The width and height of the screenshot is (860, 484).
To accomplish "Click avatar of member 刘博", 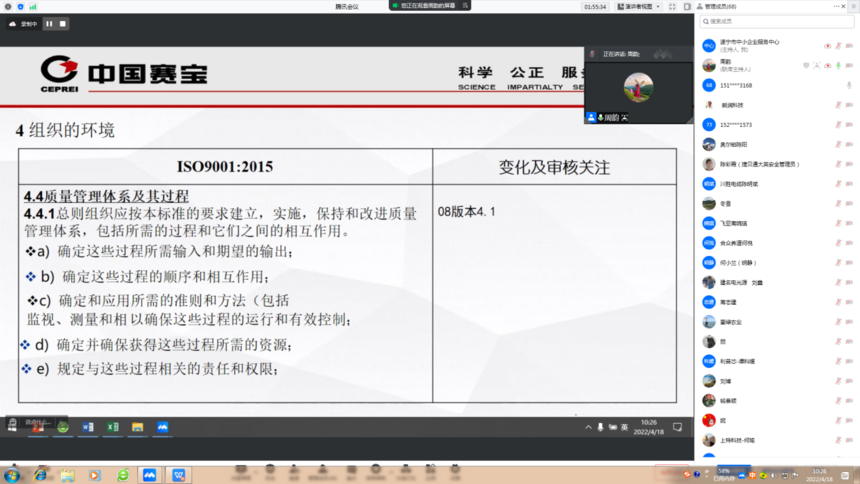I will pos(709,381).
